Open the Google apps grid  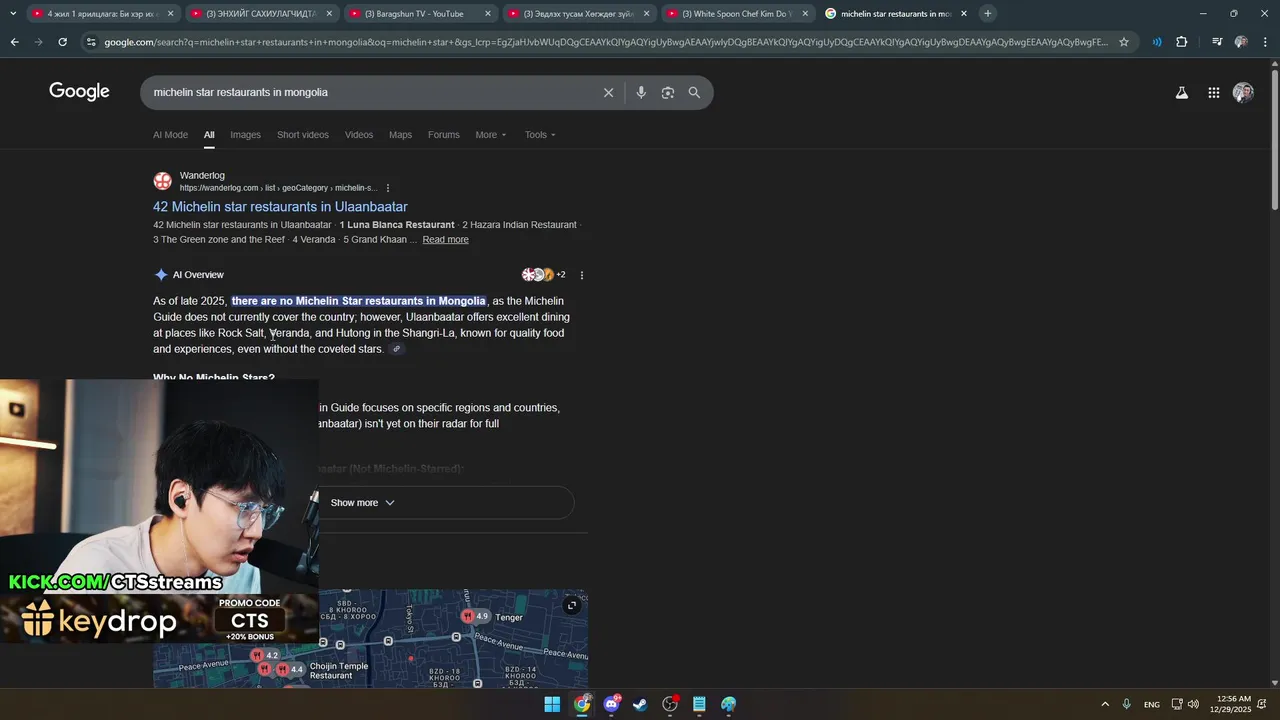tap(1213, 93)
